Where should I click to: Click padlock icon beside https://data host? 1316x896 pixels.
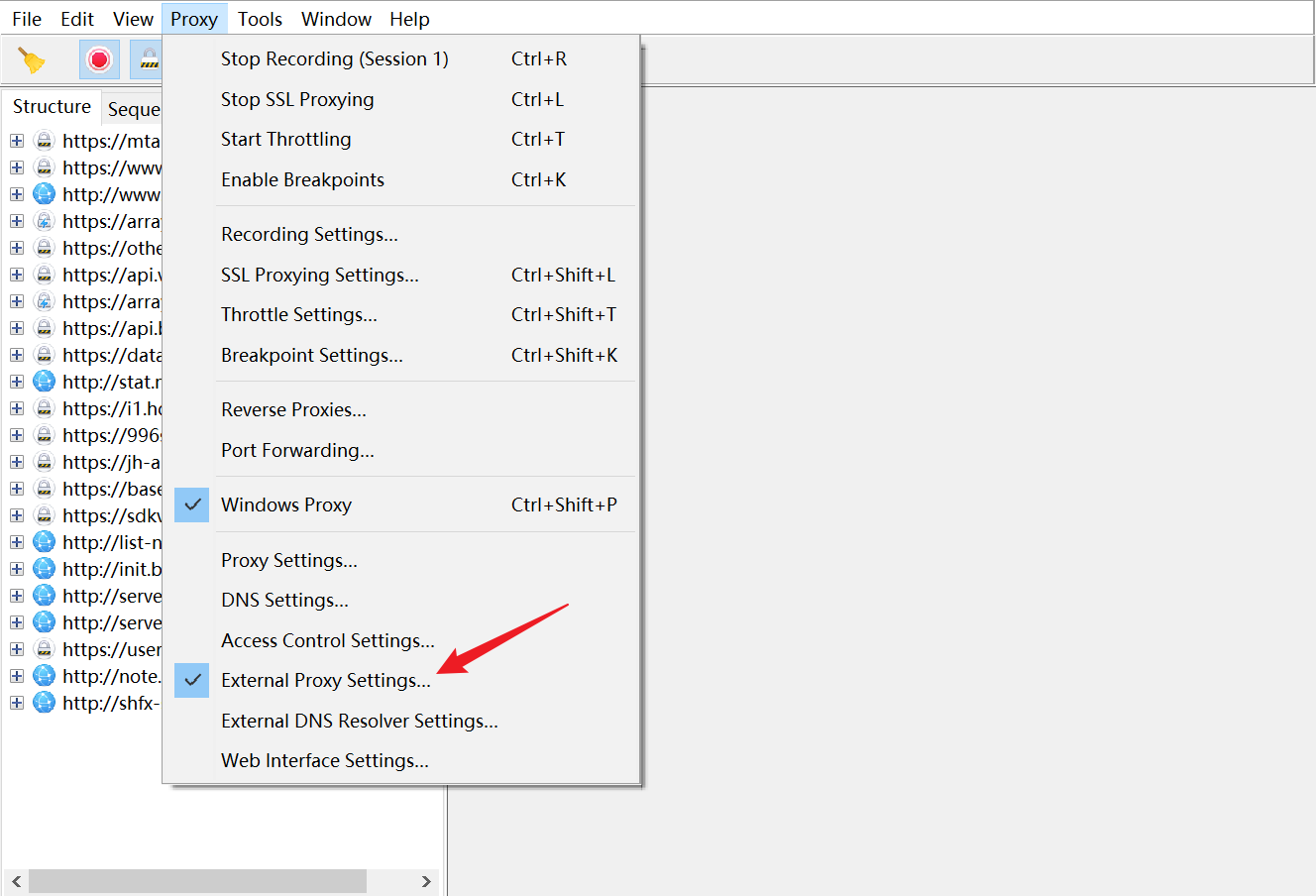coord(44,355)
